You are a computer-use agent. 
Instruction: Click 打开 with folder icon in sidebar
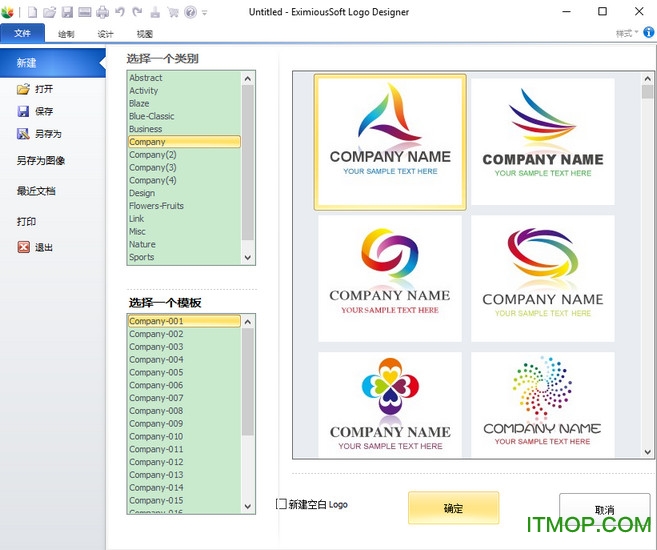[35, 89]
